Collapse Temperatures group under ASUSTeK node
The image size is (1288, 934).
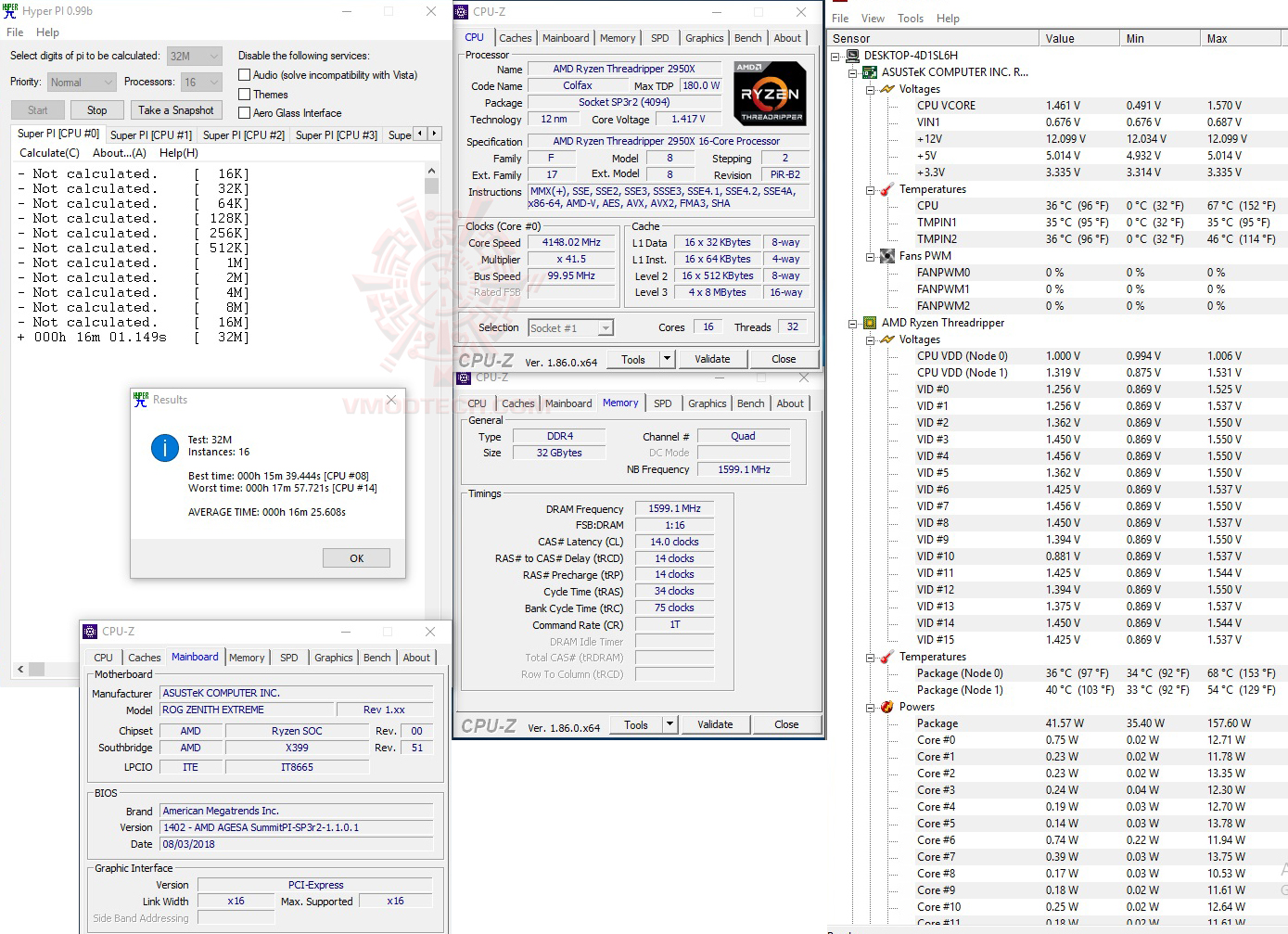871,189
